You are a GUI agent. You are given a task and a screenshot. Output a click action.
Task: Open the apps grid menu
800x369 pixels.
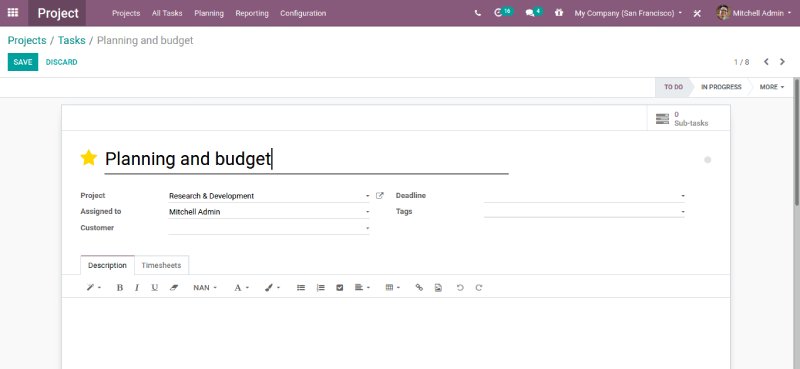coord(13,13)
